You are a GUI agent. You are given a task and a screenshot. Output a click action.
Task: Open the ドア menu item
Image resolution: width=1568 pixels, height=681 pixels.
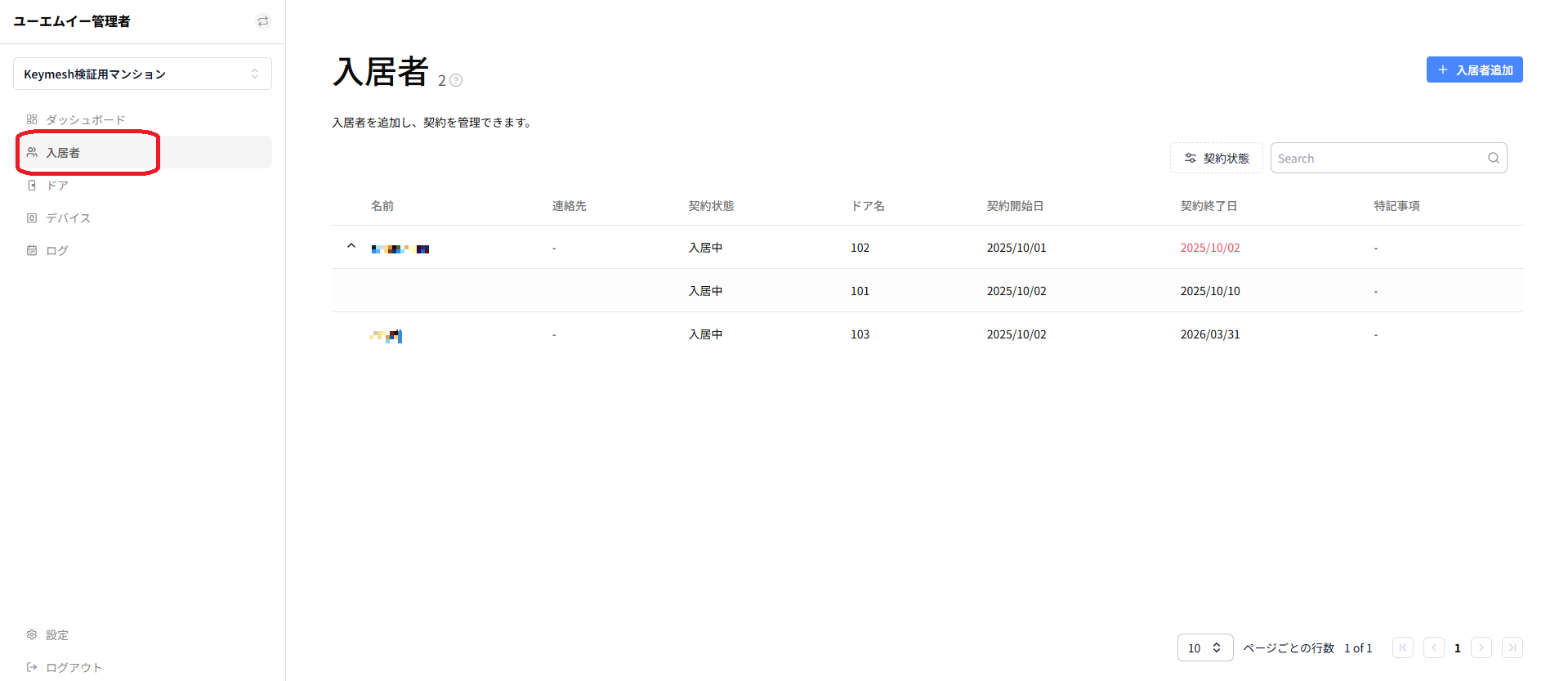[x=47, y=185]
